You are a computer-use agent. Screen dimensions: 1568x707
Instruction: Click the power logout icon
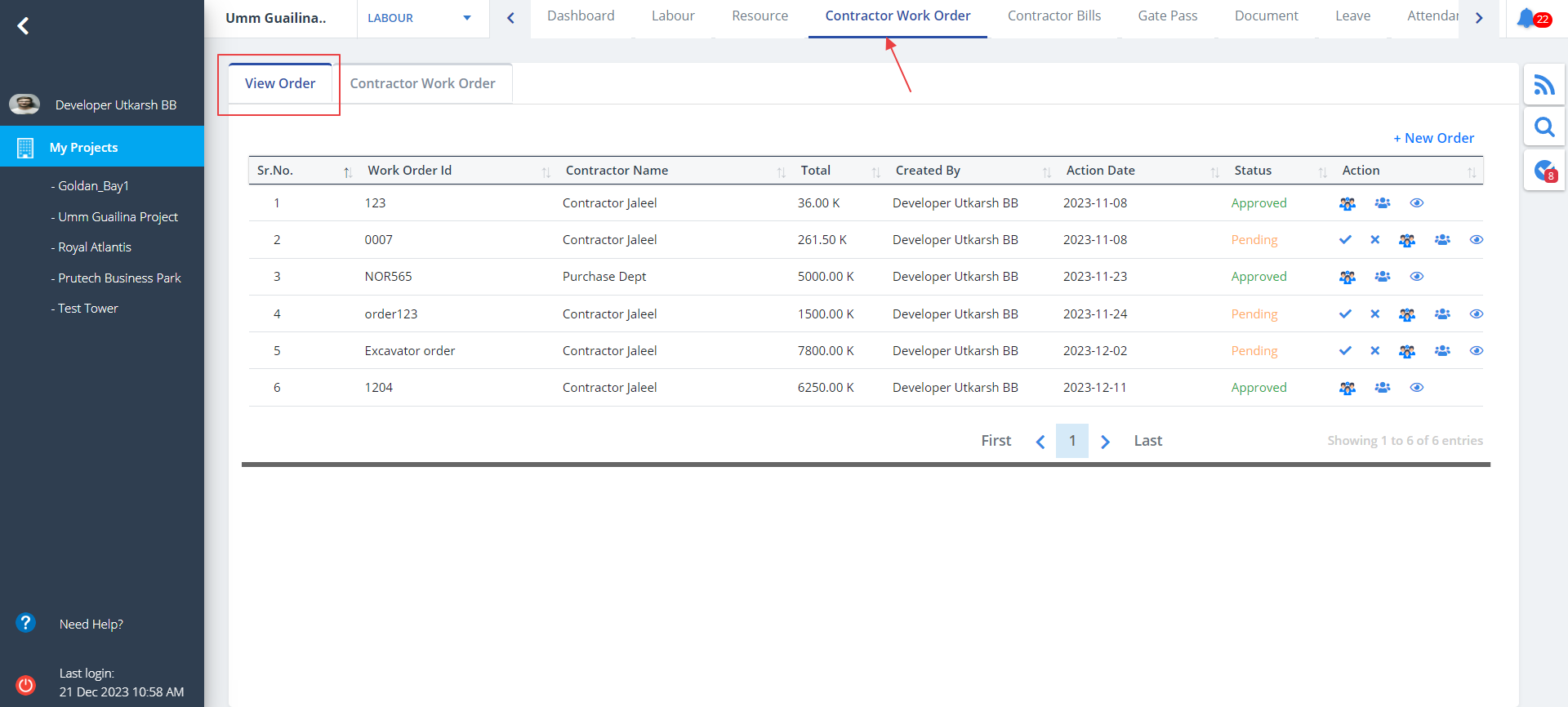tap(26, 684)
